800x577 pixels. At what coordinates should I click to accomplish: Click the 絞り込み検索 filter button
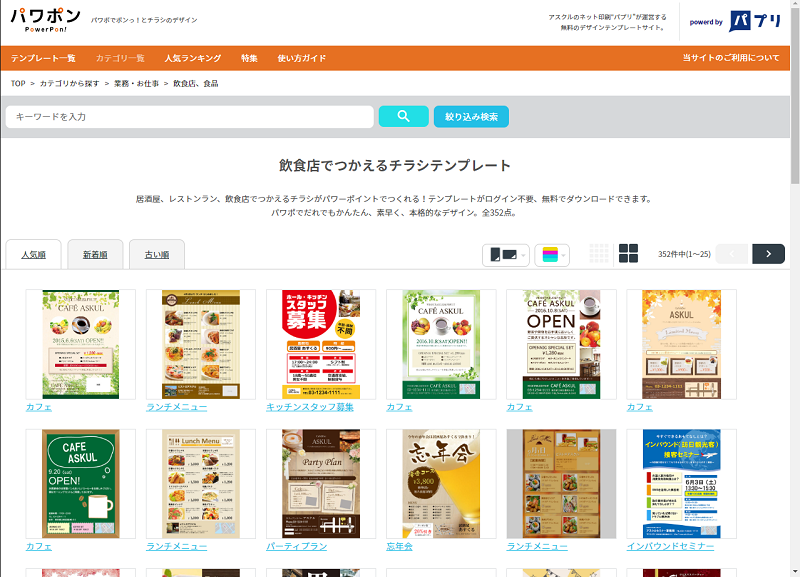coord(471,117)
